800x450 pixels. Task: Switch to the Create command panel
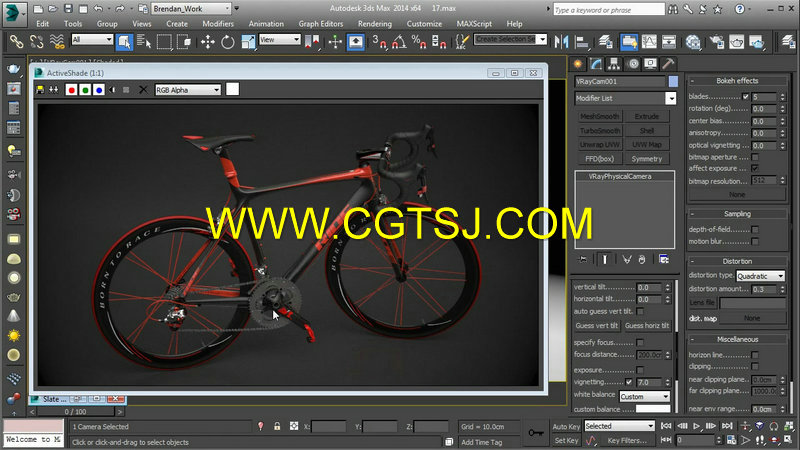click(578, 64)
